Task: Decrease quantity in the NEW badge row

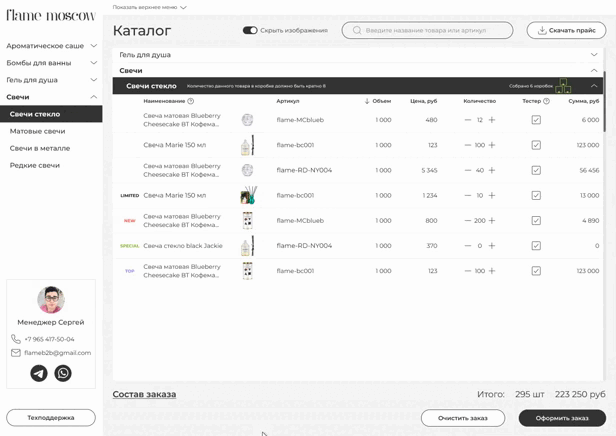Action: tap(468, 220)
